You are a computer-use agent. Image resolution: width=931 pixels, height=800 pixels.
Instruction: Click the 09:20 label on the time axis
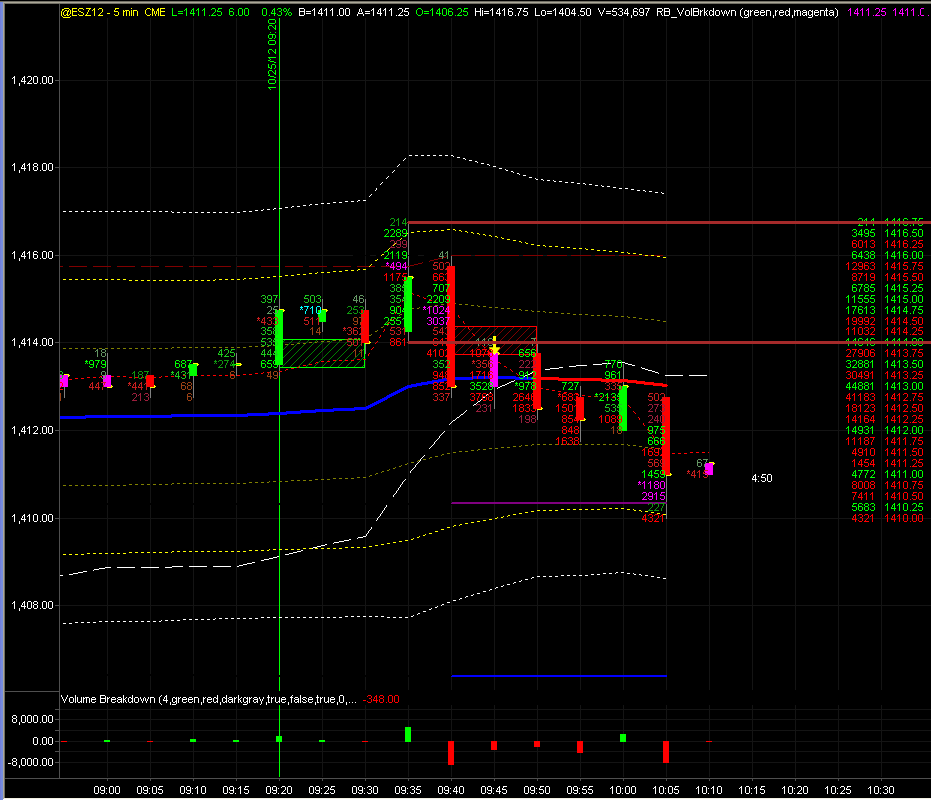(279, 790)
